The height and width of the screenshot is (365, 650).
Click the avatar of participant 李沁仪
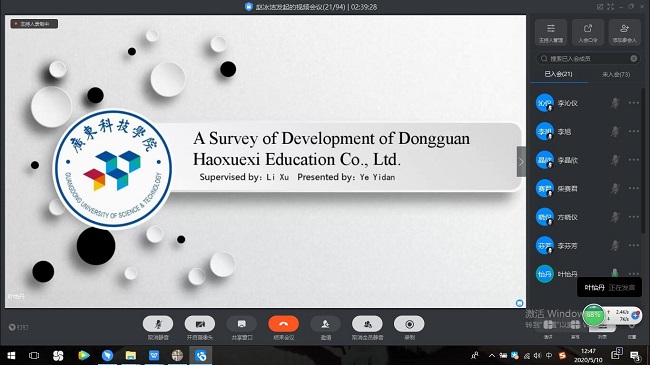tap(544, 103)
